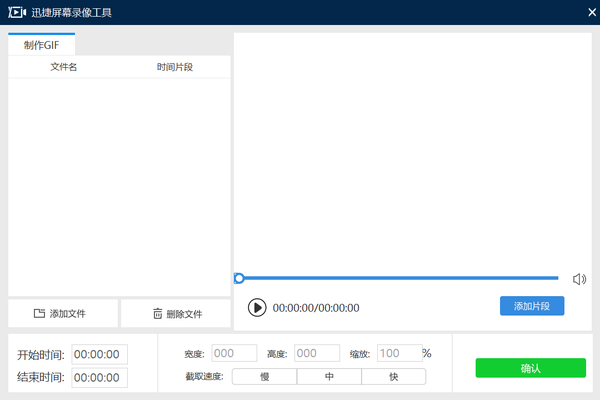Select the 慢 slow capture speed

point(265,377)
